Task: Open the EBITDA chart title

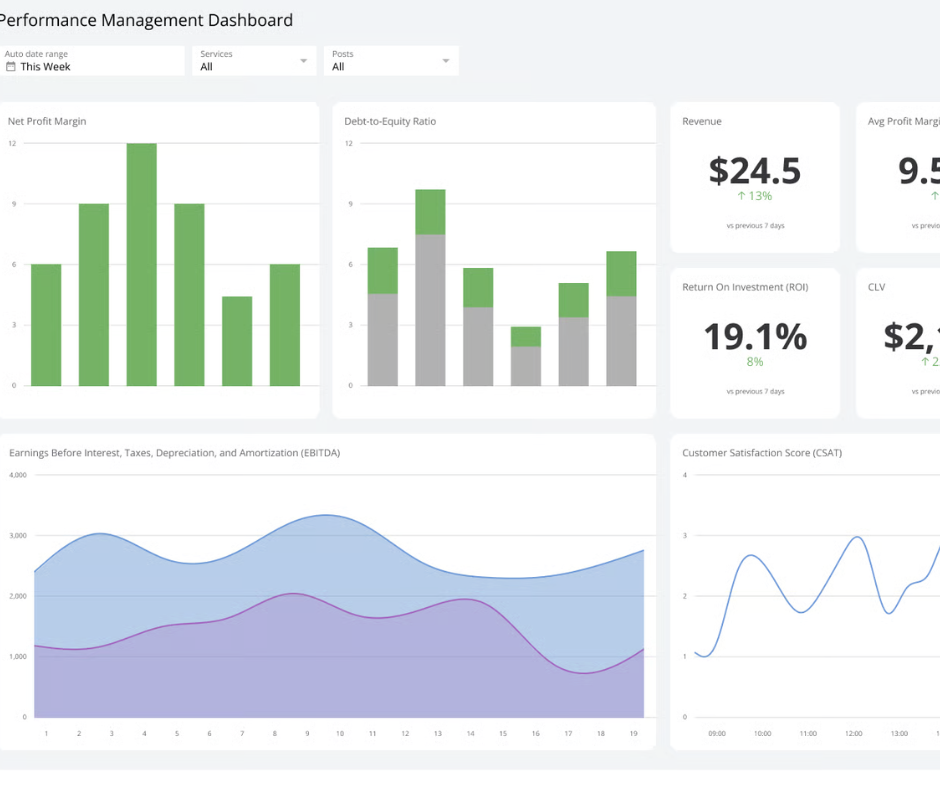Action: coord(174,453)
